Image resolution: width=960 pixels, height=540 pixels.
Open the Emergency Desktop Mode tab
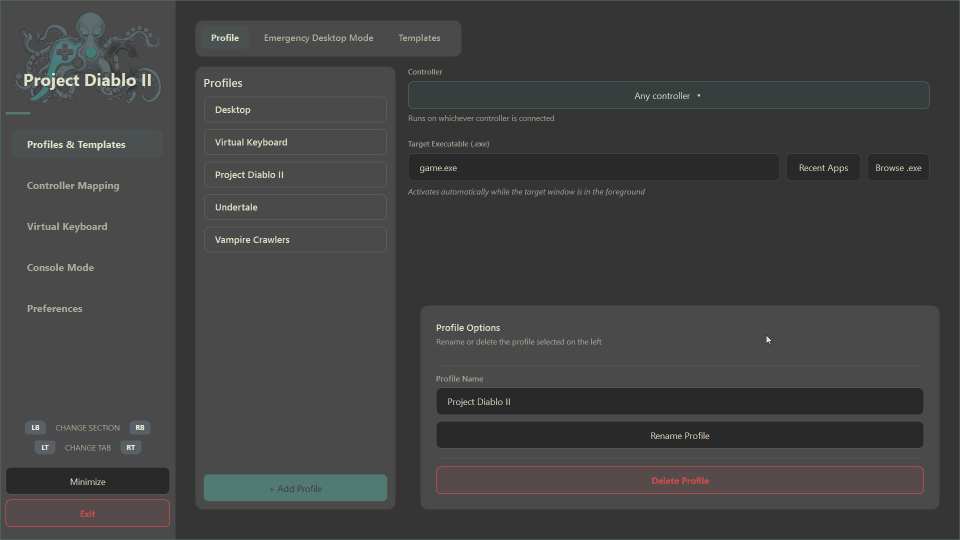coord(318,38)
